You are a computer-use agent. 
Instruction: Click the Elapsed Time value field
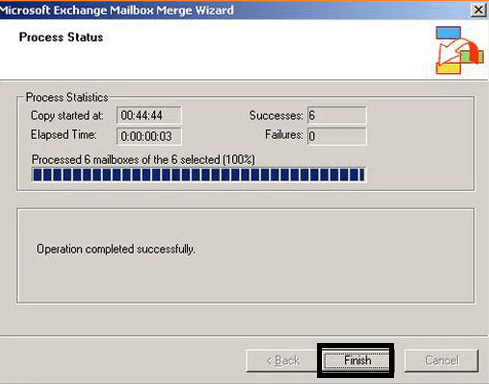tap(149, 136)
